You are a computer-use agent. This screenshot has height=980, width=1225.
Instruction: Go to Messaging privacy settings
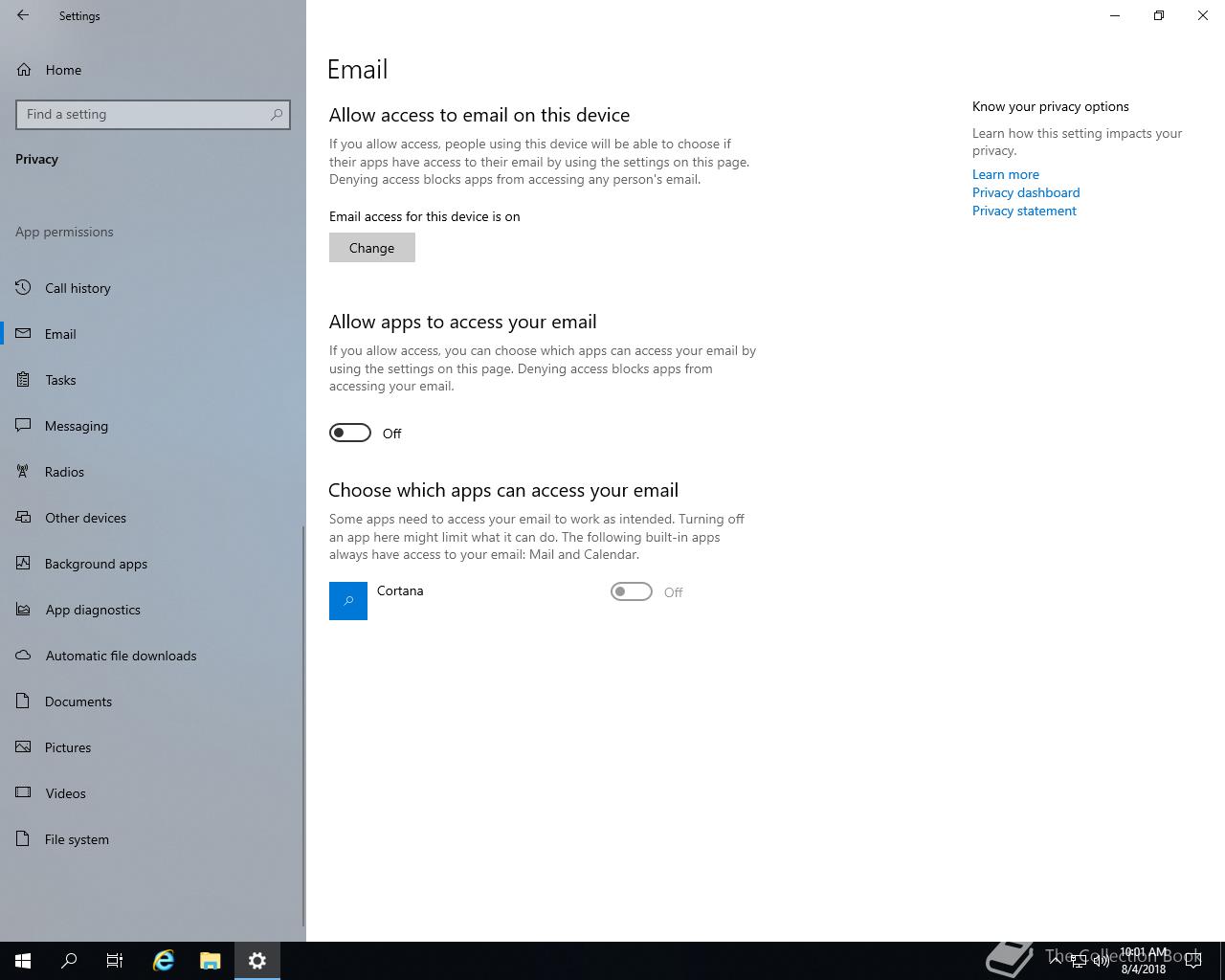click(153, 426)
